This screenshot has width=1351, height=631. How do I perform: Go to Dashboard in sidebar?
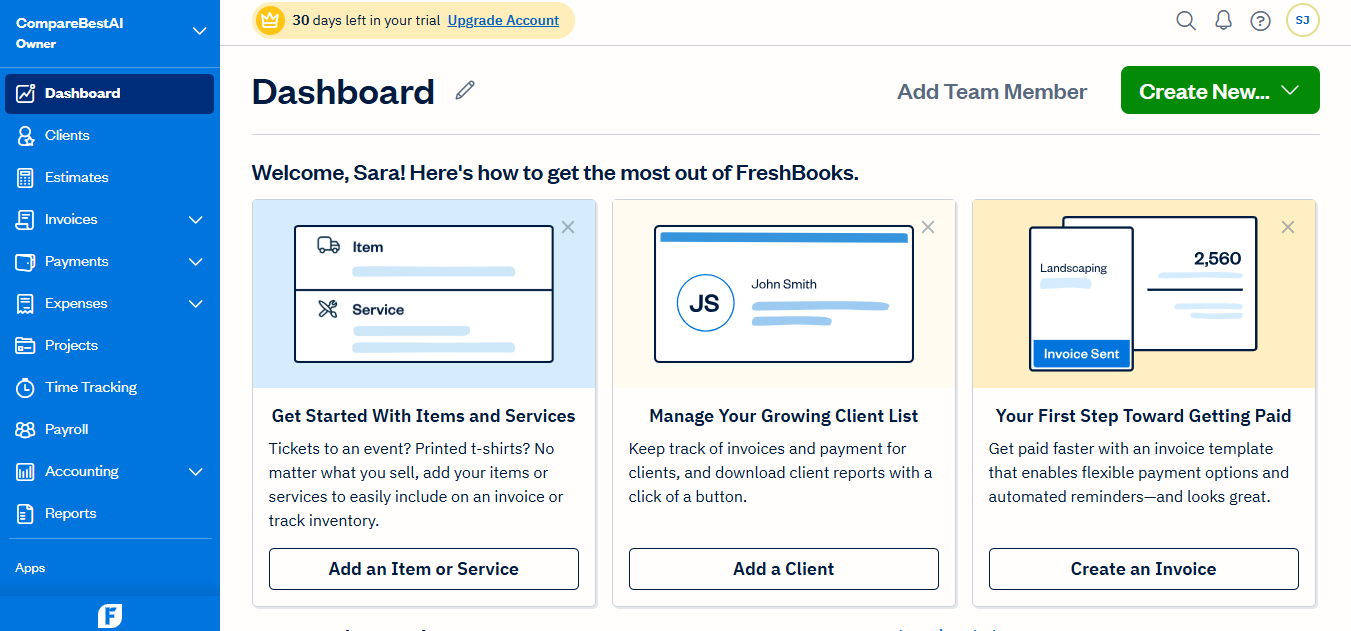click(x=110, y=94)
